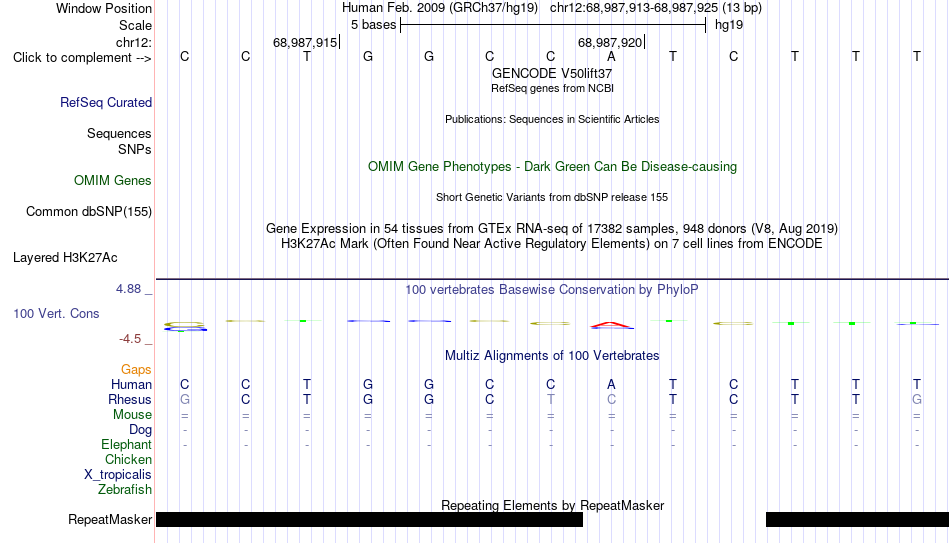Click the shorter right RepeatMasker black block
This screenshot has height=543, width=950.
pyautogui.click(x=857, y=519)
